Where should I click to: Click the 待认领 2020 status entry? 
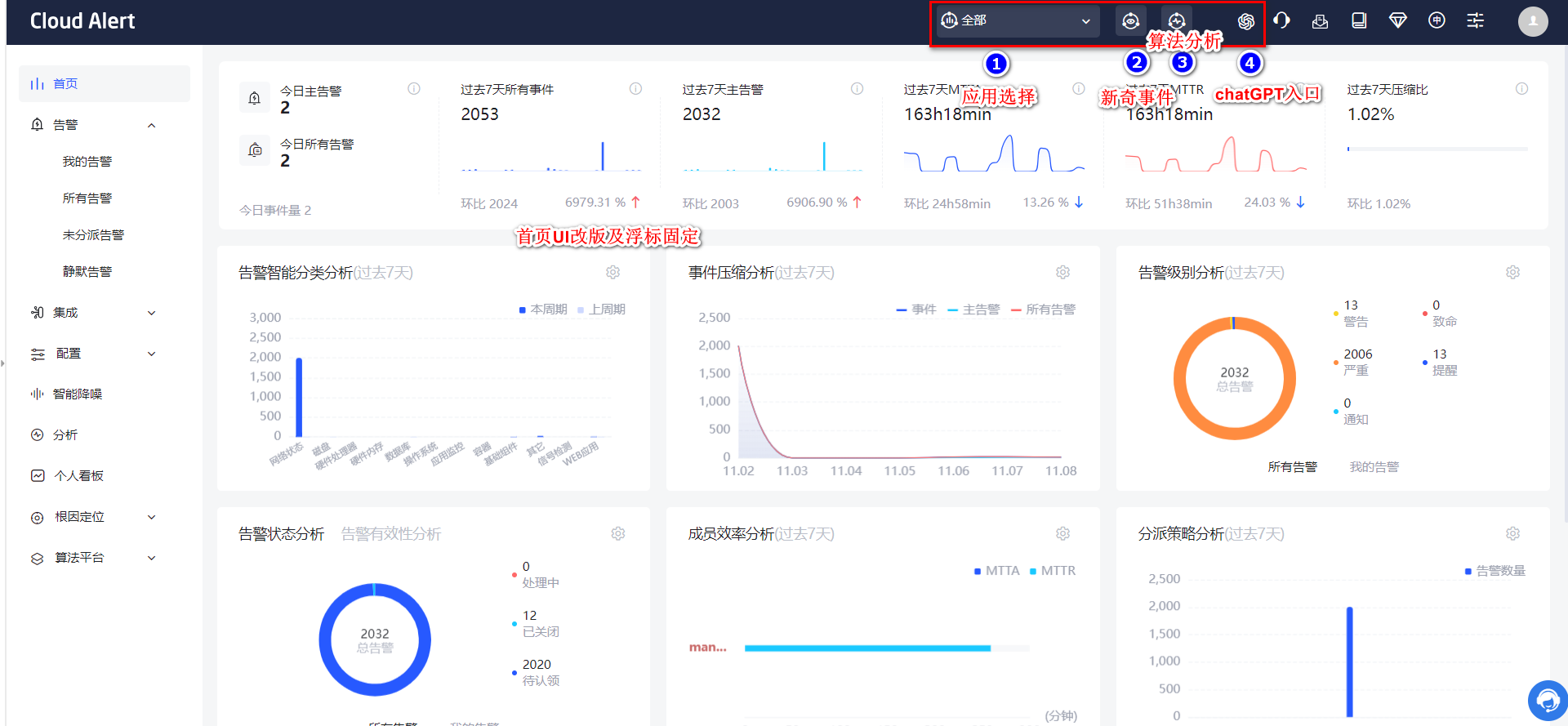pos(536,672)
